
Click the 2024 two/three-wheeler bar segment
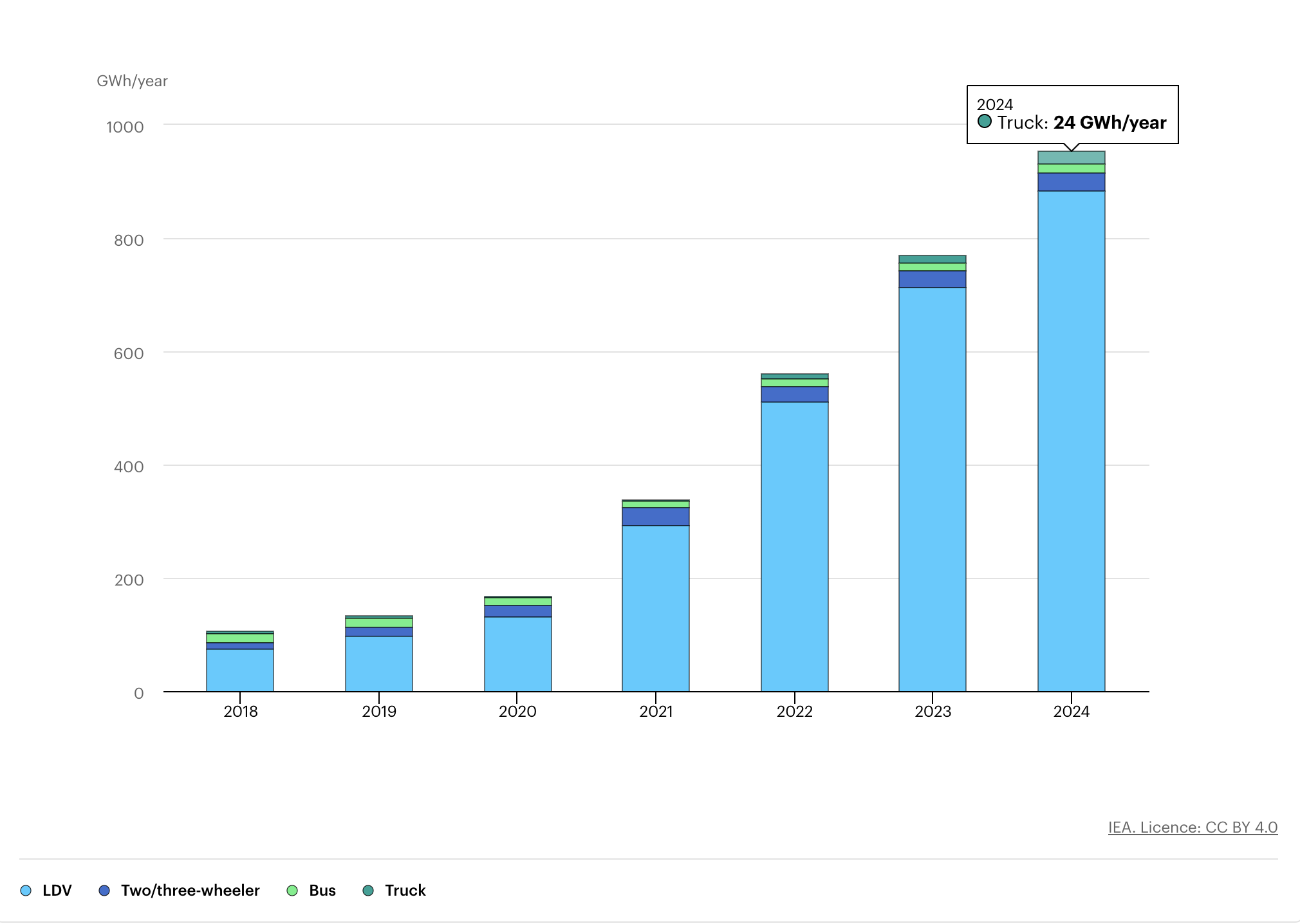pyautogui.click(x=1071, y=182)
